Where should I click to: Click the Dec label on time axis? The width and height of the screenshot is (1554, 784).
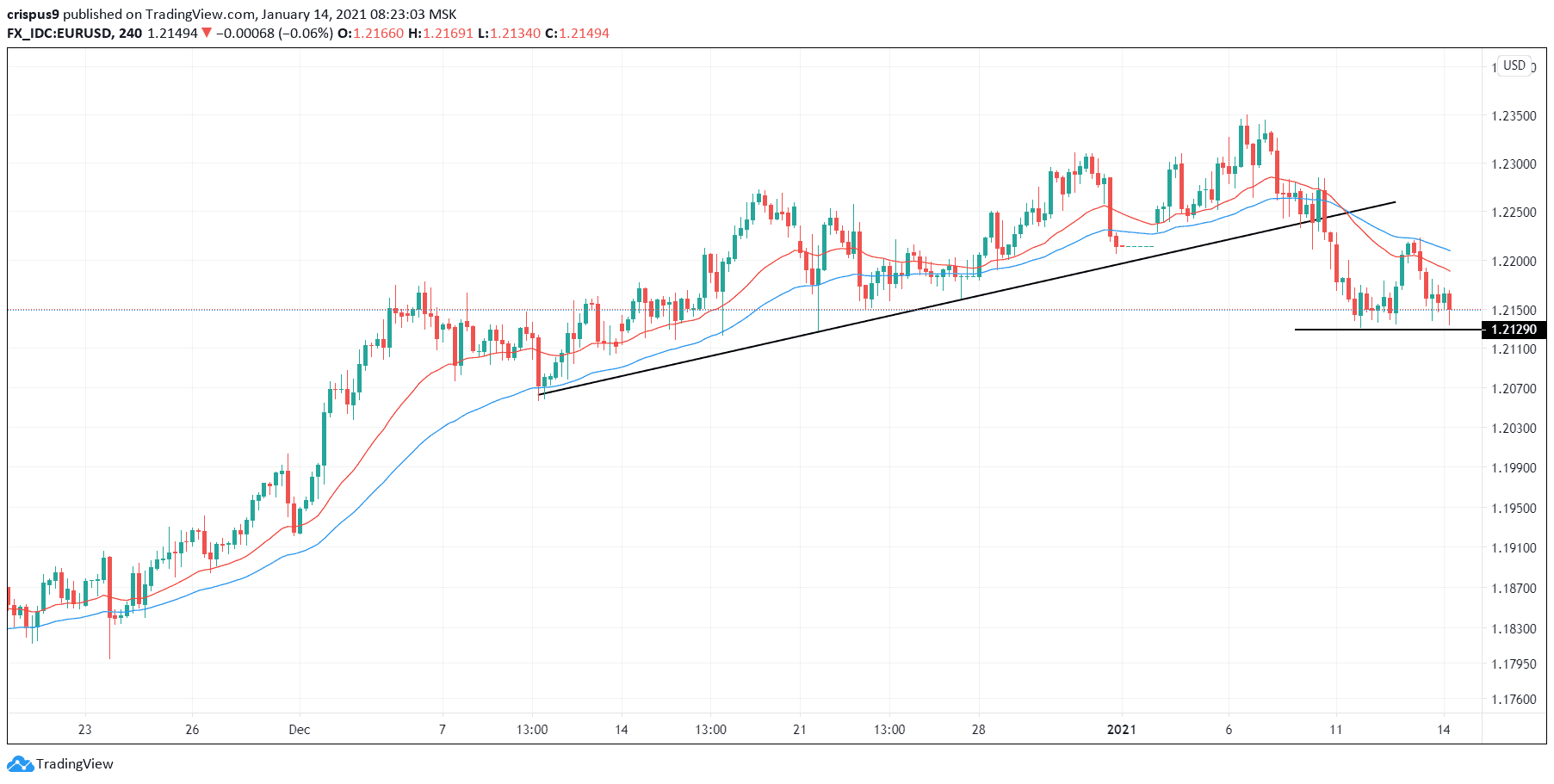point(300,730)
